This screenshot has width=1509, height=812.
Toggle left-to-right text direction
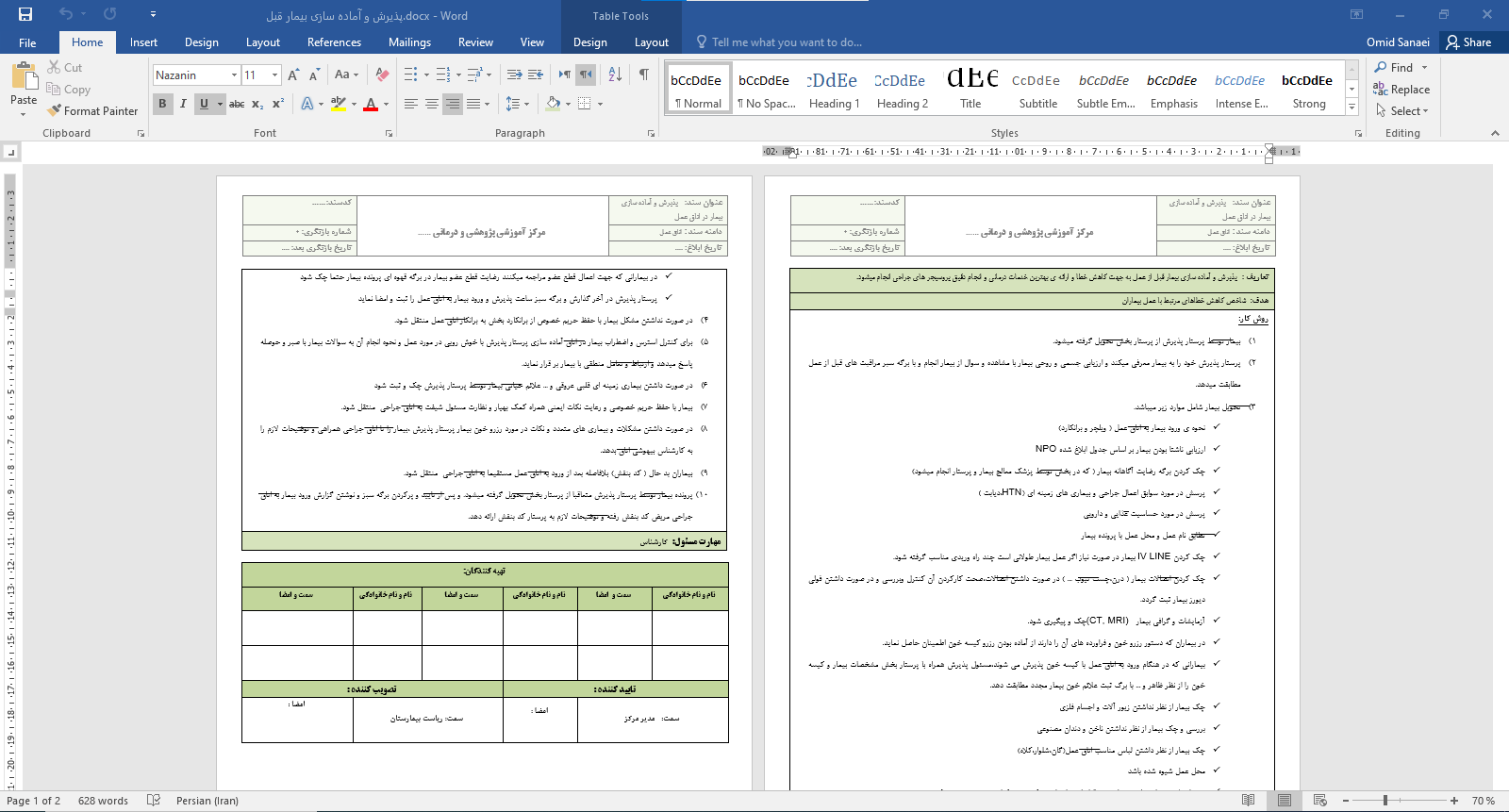click(x=565, y=75)
